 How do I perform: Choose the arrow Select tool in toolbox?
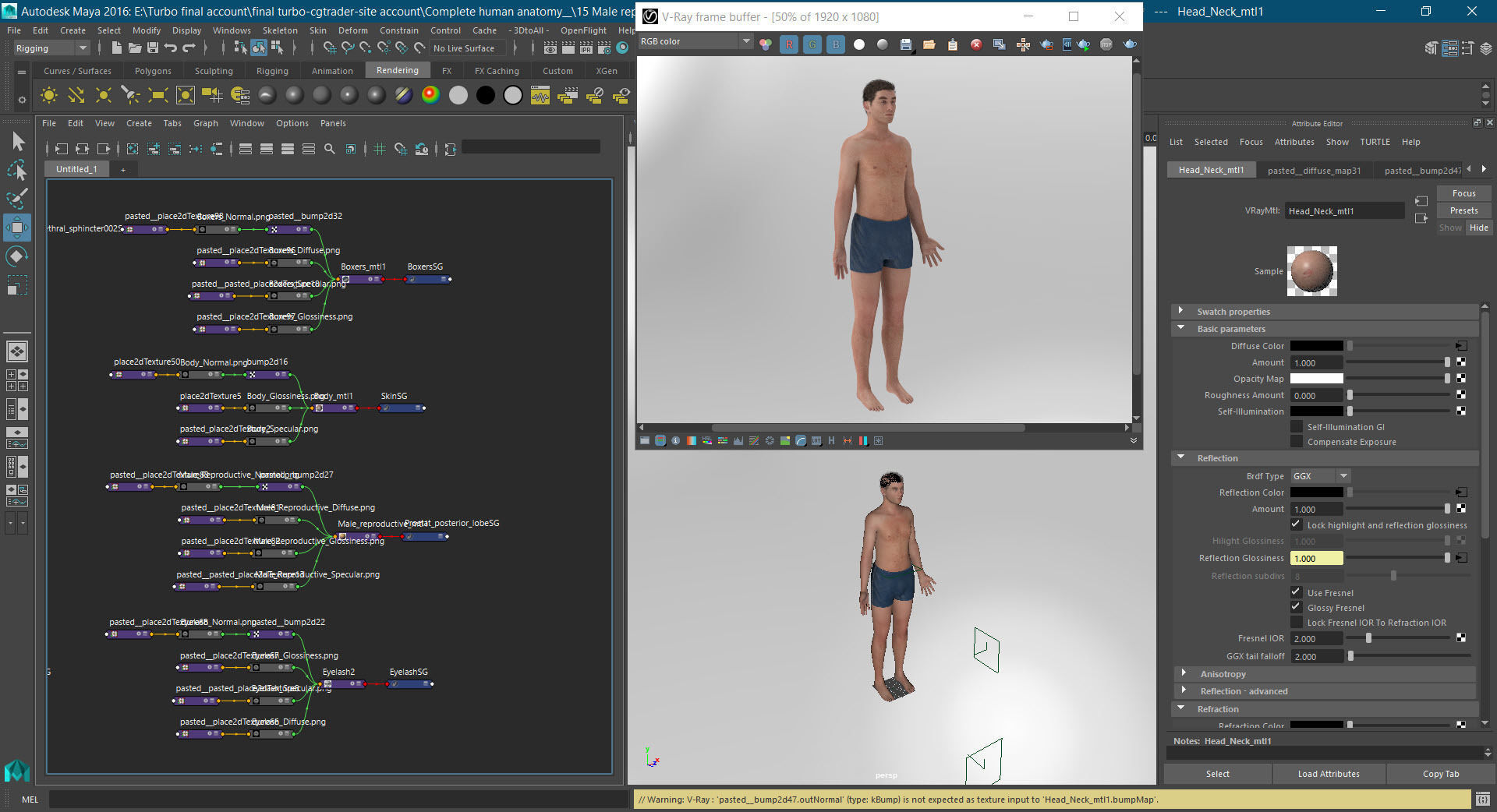(x=17, y=142)
